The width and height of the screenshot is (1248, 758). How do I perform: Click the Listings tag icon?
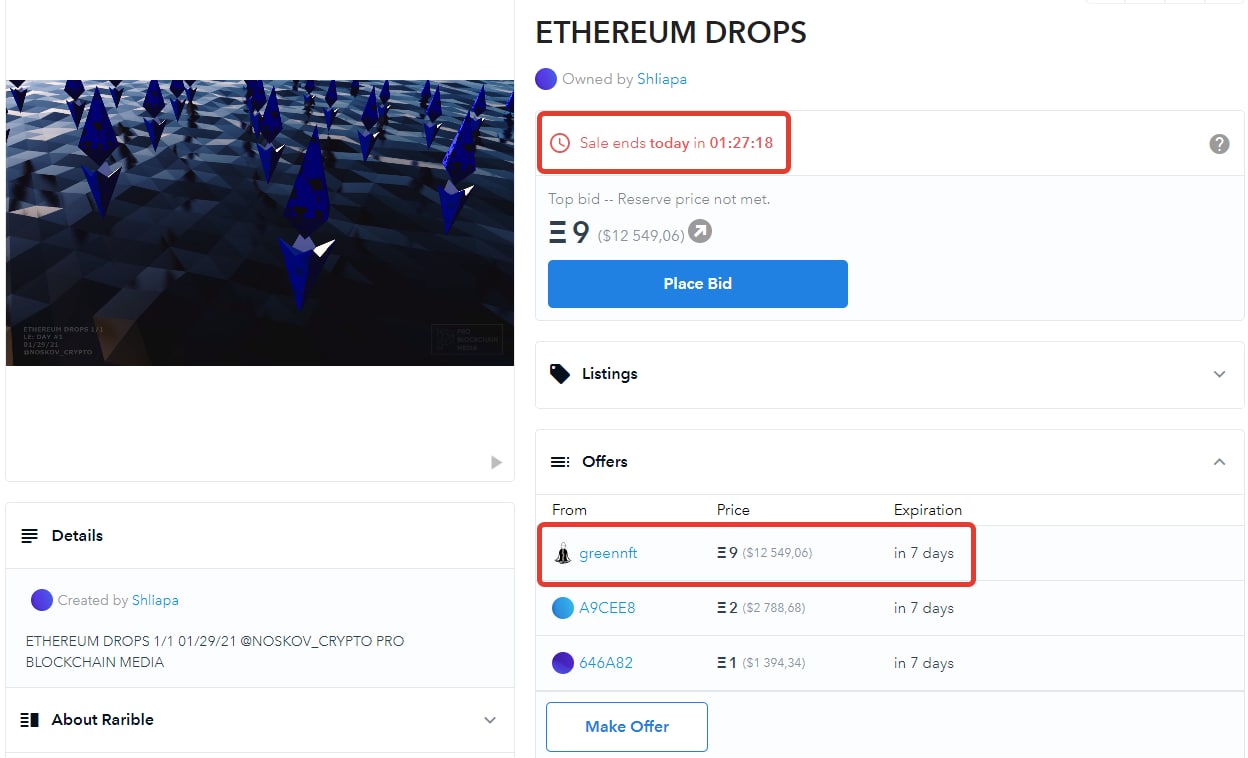(x=561, y=374)
